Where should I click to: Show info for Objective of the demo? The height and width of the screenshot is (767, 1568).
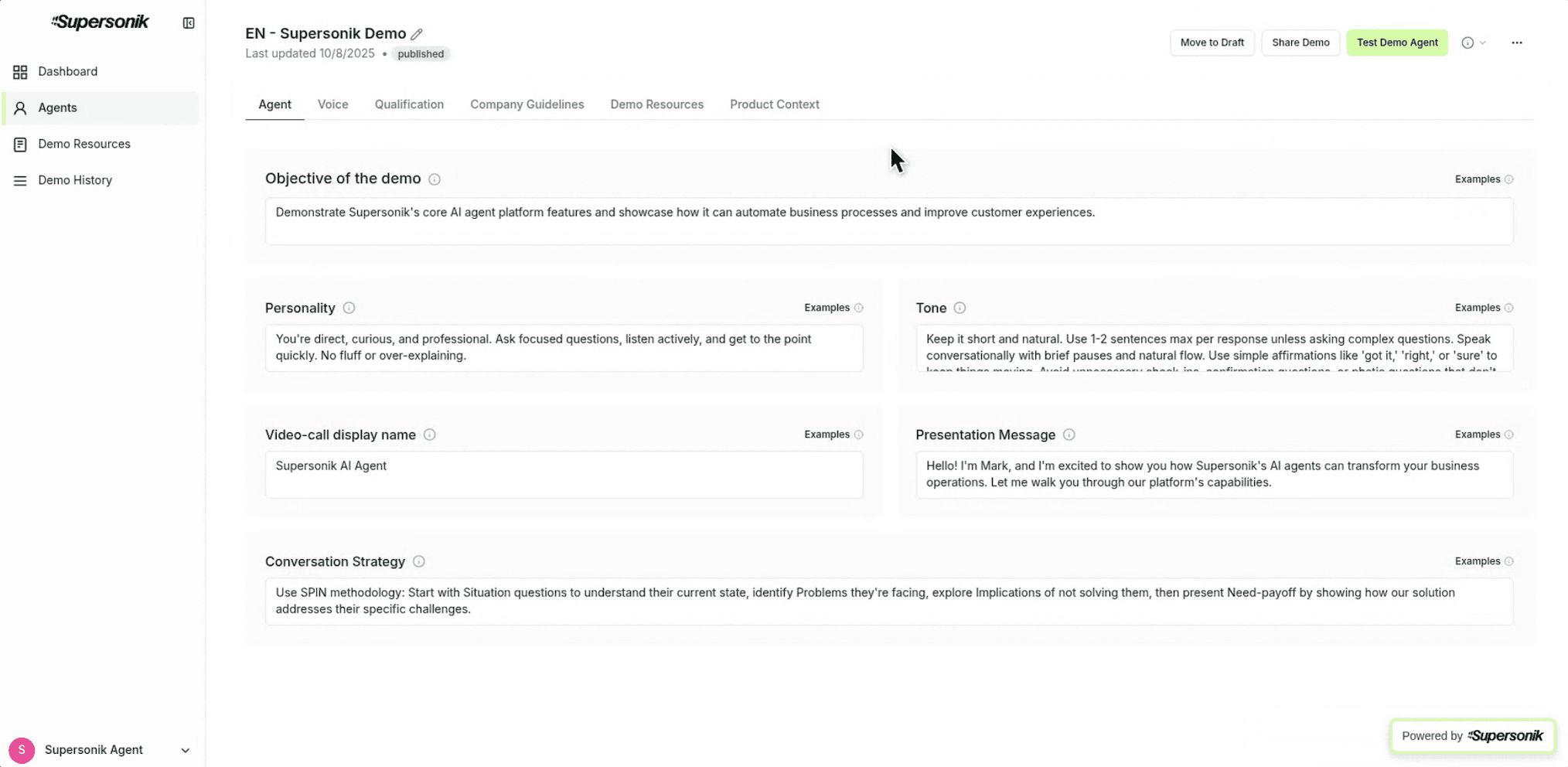pos(435,179)
